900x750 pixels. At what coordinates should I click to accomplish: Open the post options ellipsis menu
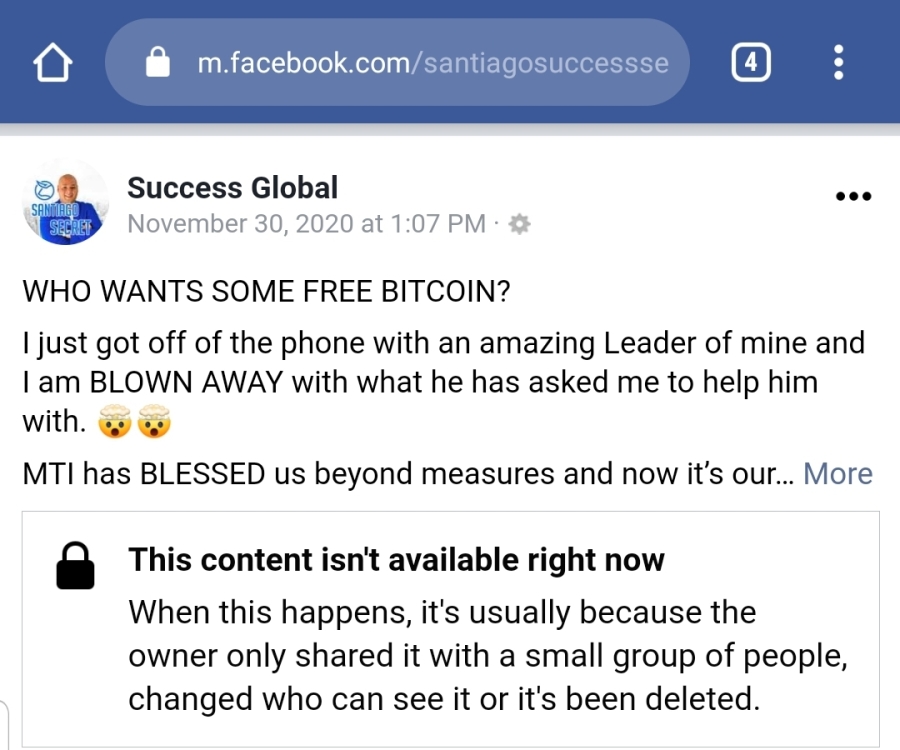tap(852, 196)
